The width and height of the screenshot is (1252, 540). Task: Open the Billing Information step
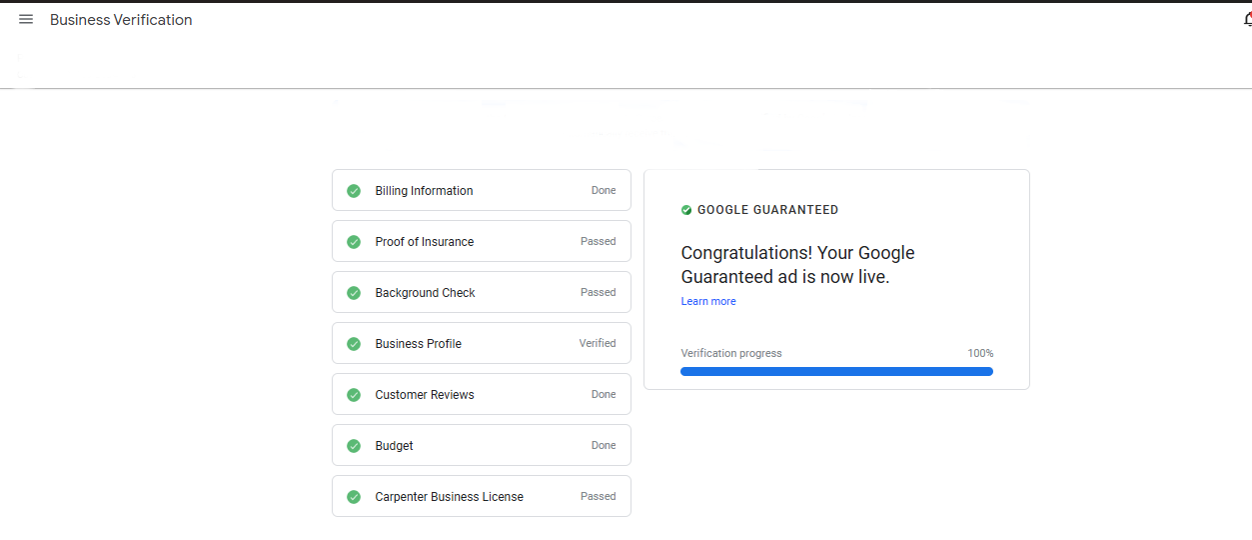(x=481, y=190)
